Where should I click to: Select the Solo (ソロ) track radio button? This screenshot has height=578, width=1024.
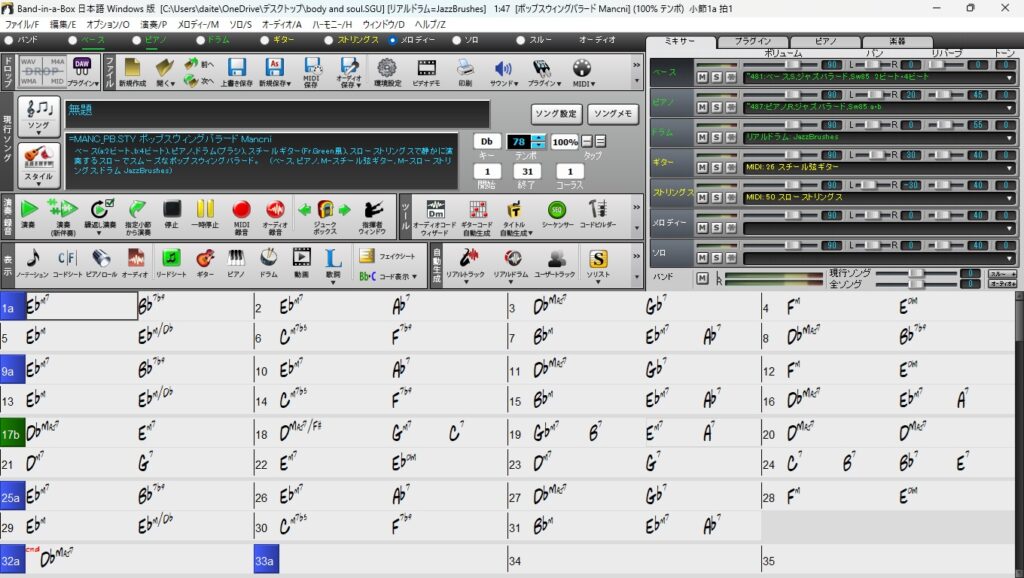point(456,40)
